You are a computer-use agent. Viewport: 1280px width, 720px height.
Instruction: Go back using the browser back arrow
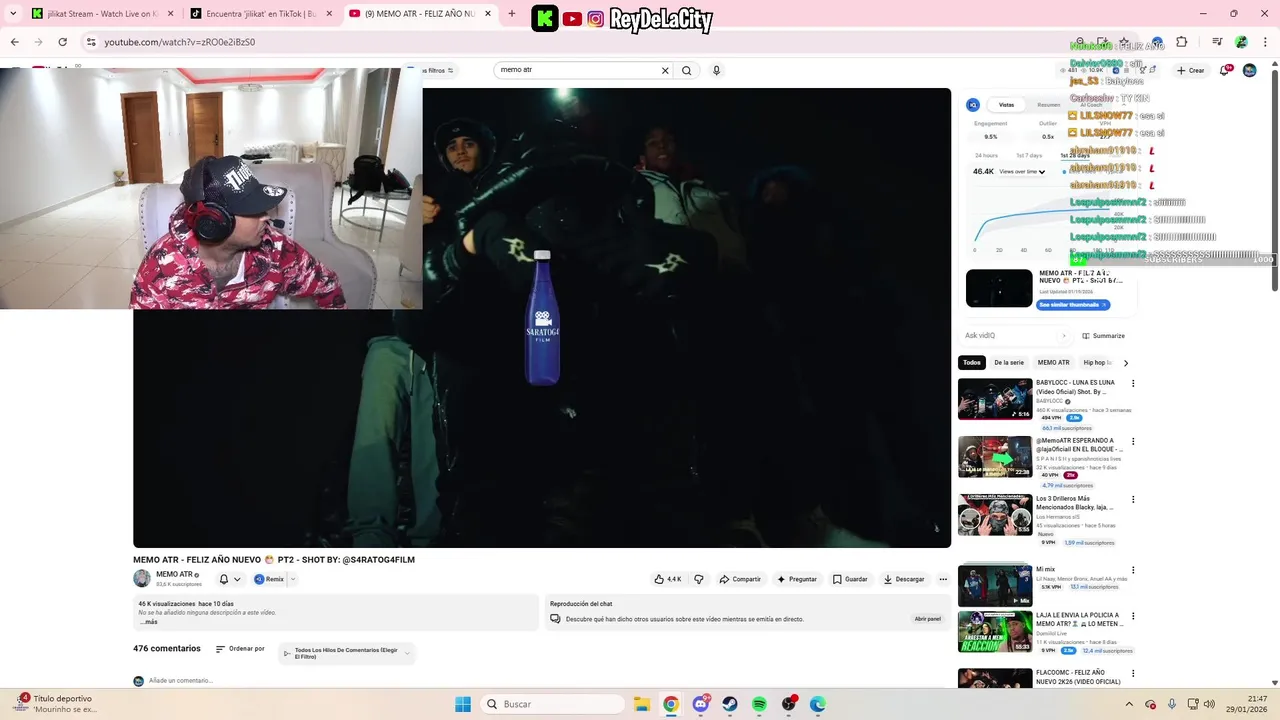[x=15, y=42]
